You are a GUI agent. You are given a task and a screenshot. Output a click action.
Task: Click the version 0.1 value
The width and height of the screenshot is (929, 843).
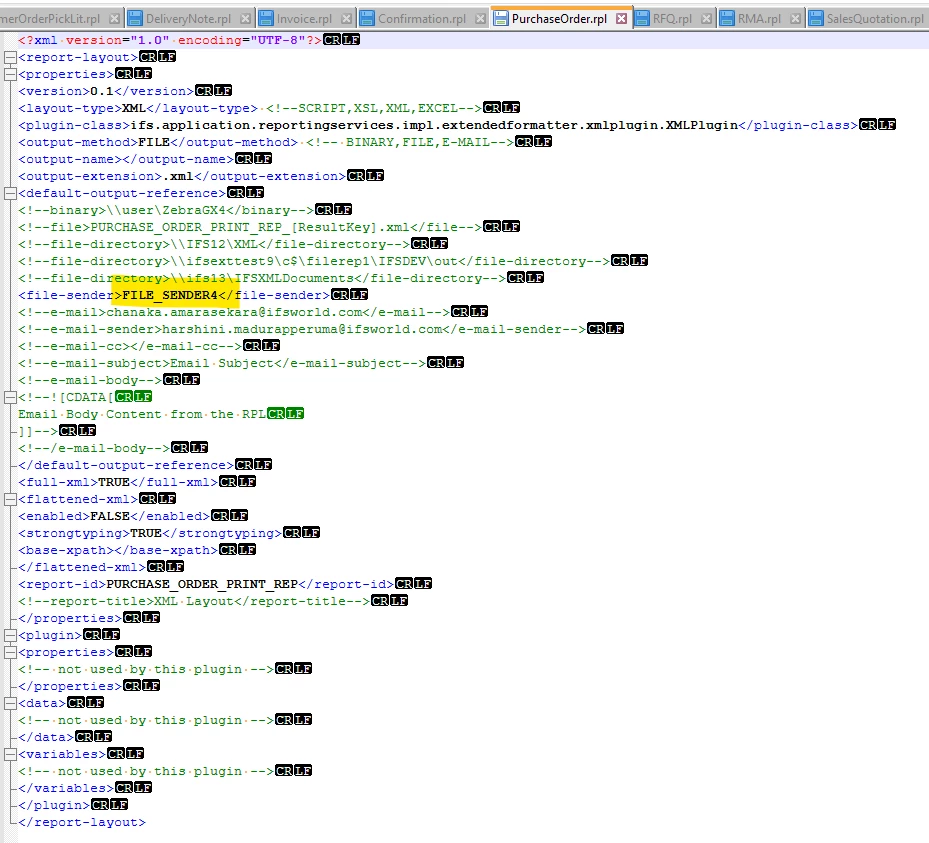coord(102,91)
